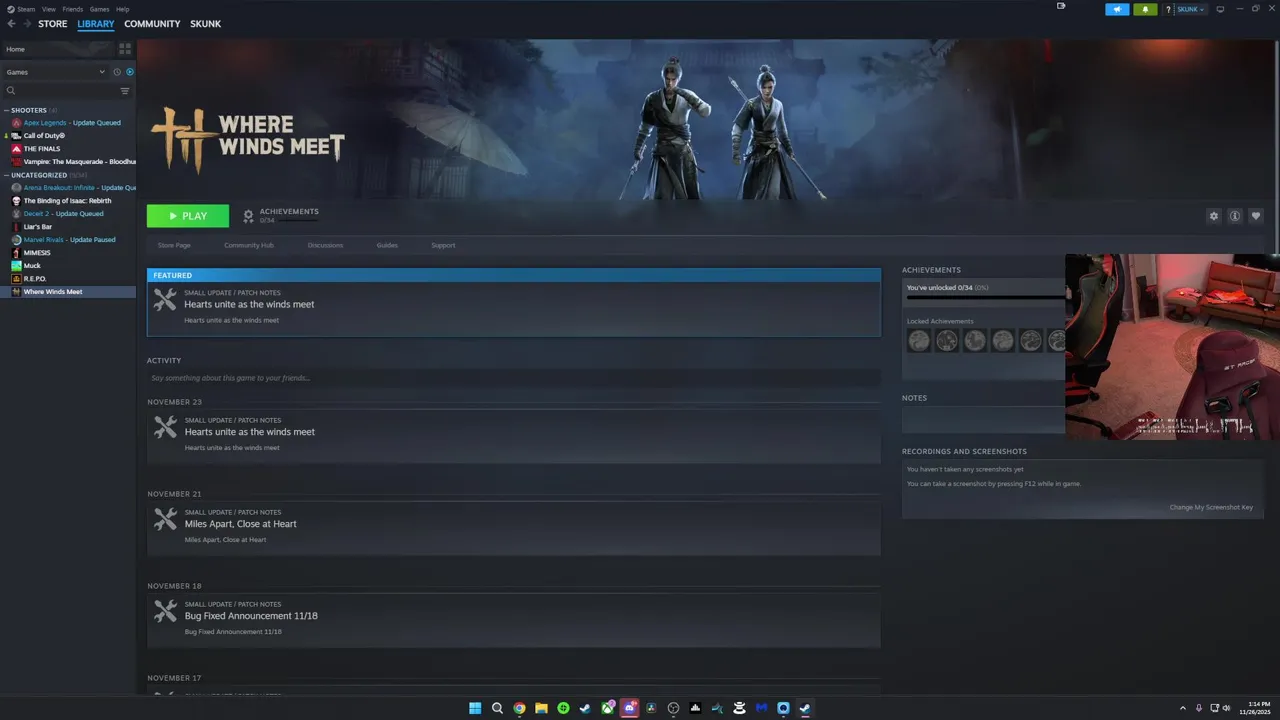Click the first locked achievement icon
This screenshot has width=1280, height=720.
point(919,341)
